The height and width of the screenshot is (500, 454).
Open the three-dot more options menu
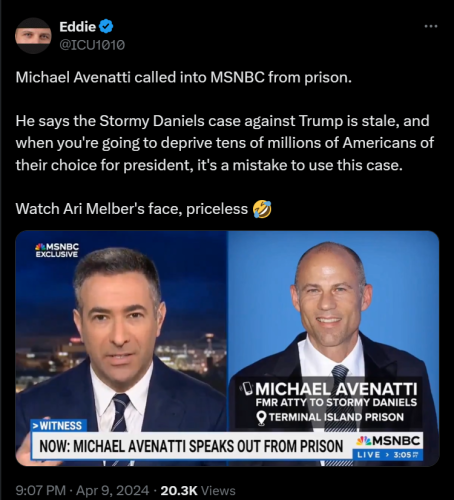coord(431,26)
